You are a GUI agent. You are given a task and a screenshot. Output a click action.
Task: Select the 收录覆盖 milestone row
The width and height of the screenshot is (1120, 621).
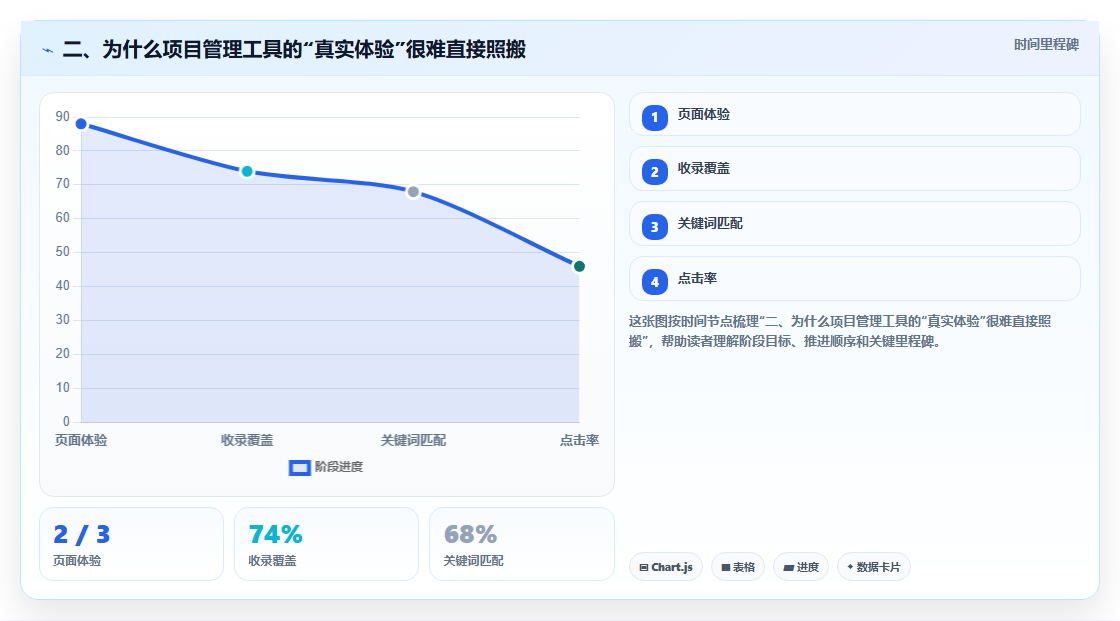coord(854,169)
